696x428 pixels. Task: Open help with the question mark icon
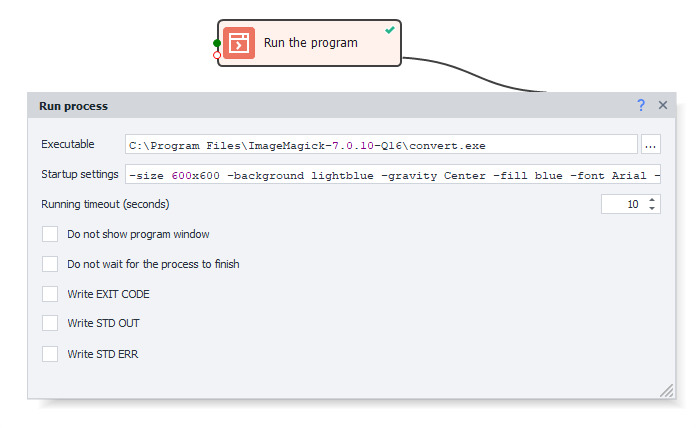[641, 105]
